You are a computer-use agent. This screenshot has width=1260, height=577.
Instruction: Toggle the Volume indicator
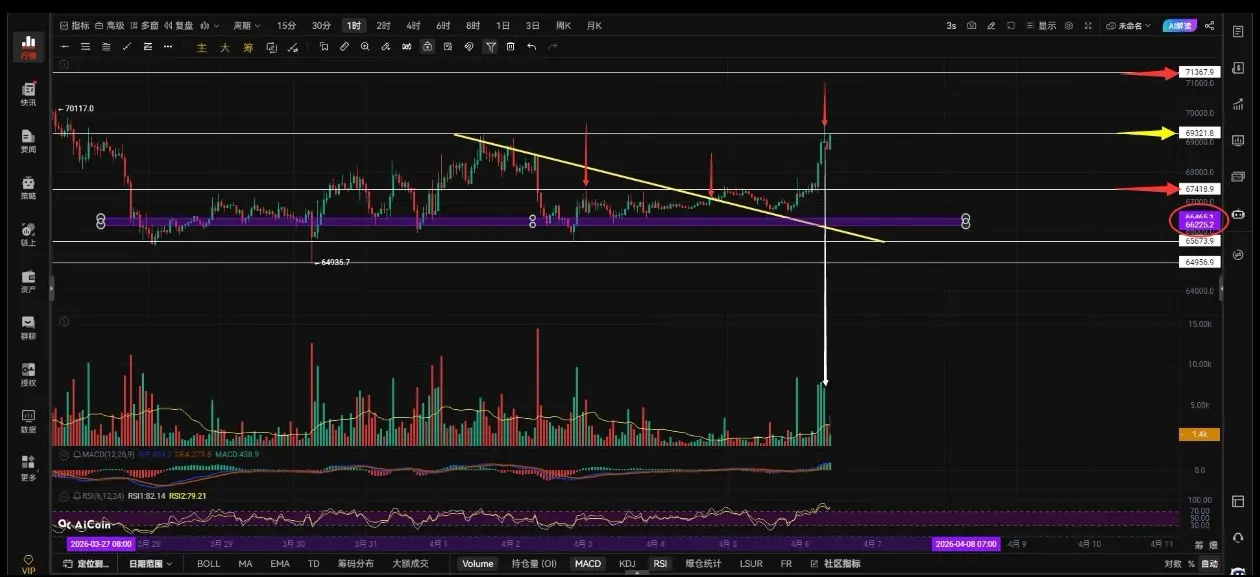click(477, 564)
